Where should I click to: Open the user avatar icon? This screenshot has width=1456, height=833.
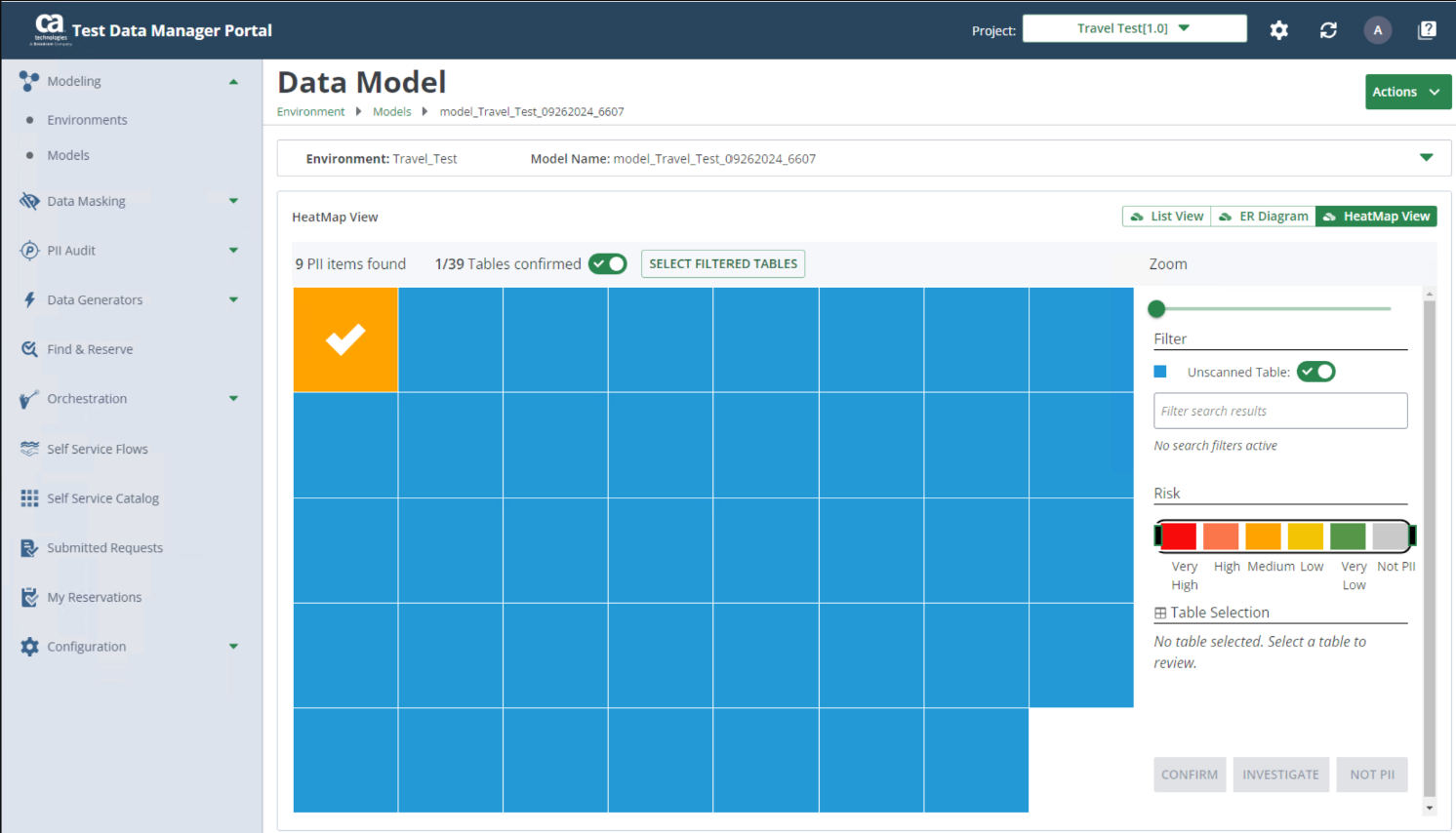(x=1377, y=30)
